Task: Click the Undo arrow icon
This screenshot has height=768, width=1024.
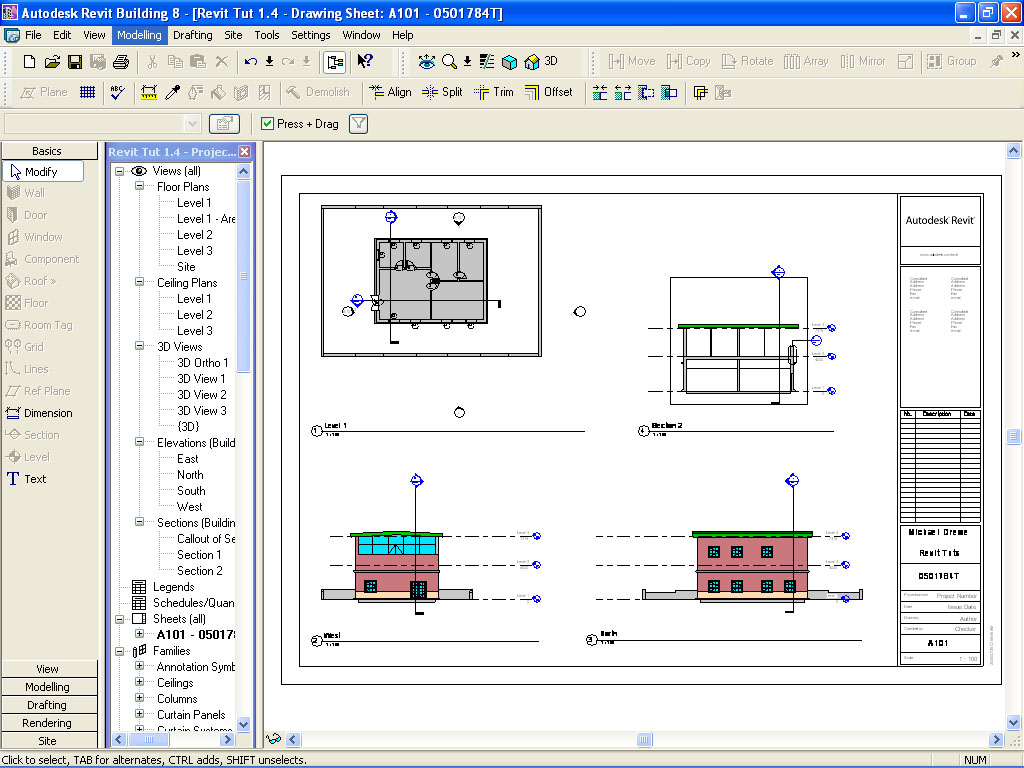Action: point(250,61)
